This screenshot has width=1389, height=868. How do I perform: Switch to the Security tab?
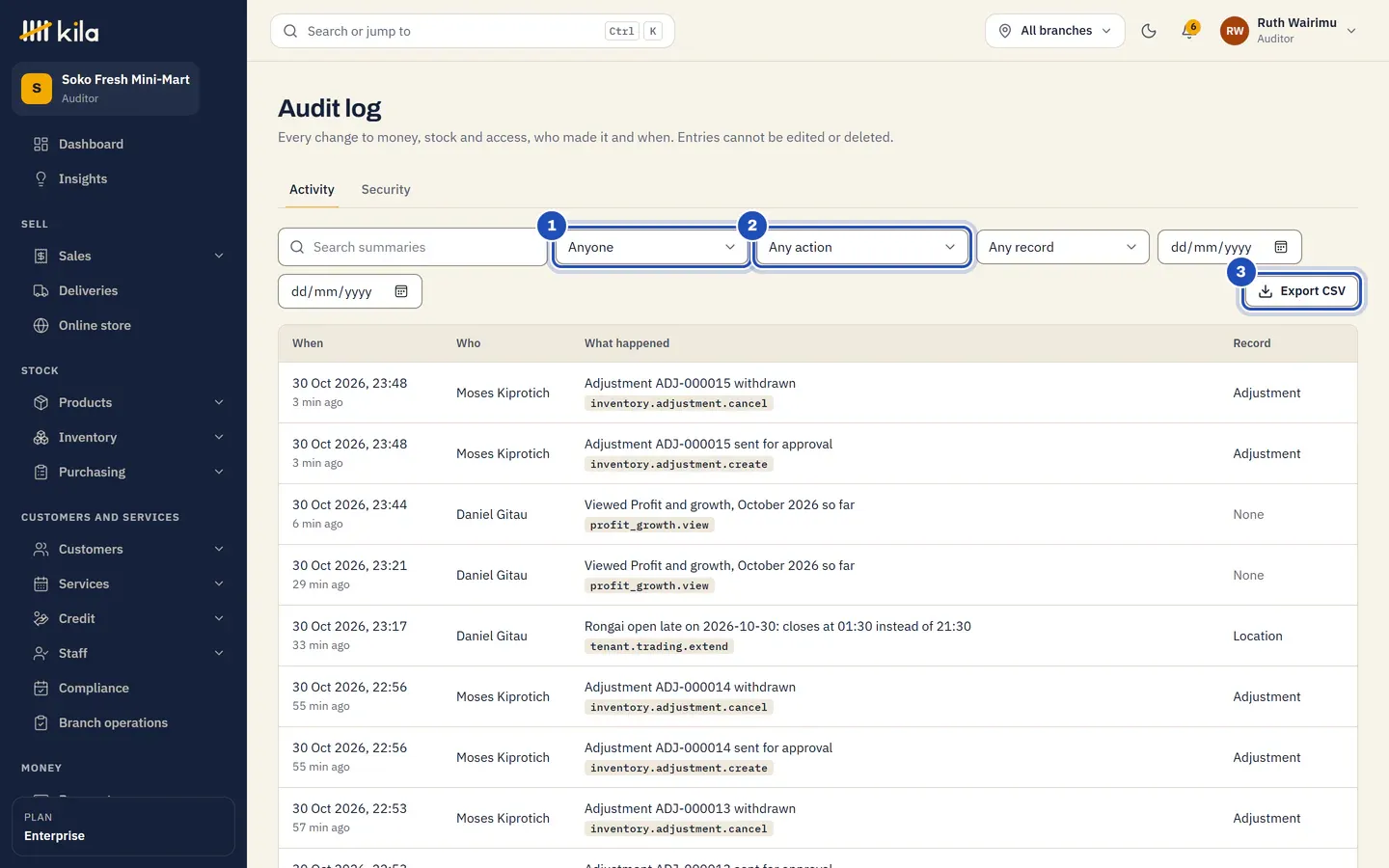[386, 190]
